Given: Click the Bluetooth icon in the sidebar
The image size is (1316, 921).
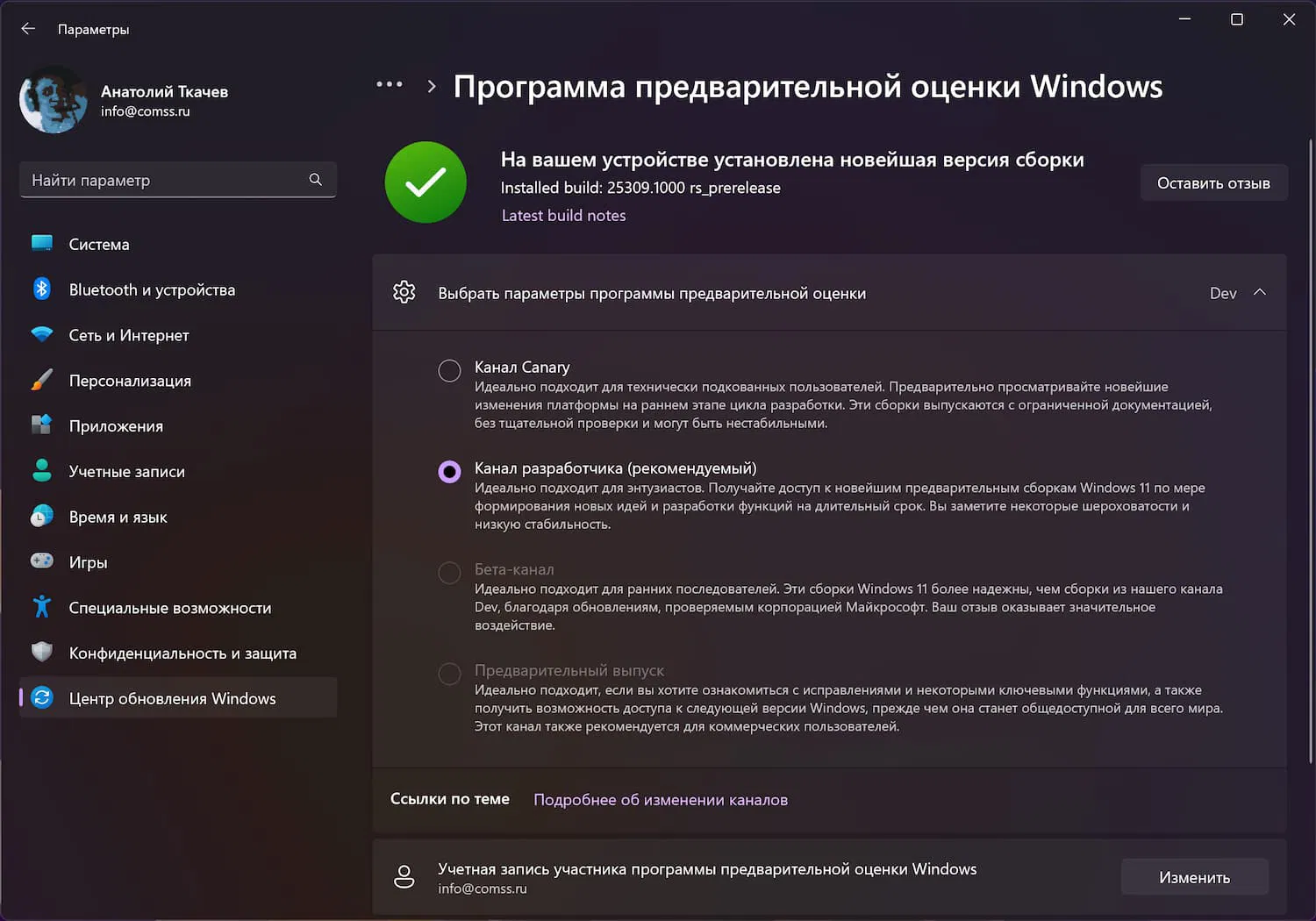Looking at the screenshot, I should [x=42, y=289].
